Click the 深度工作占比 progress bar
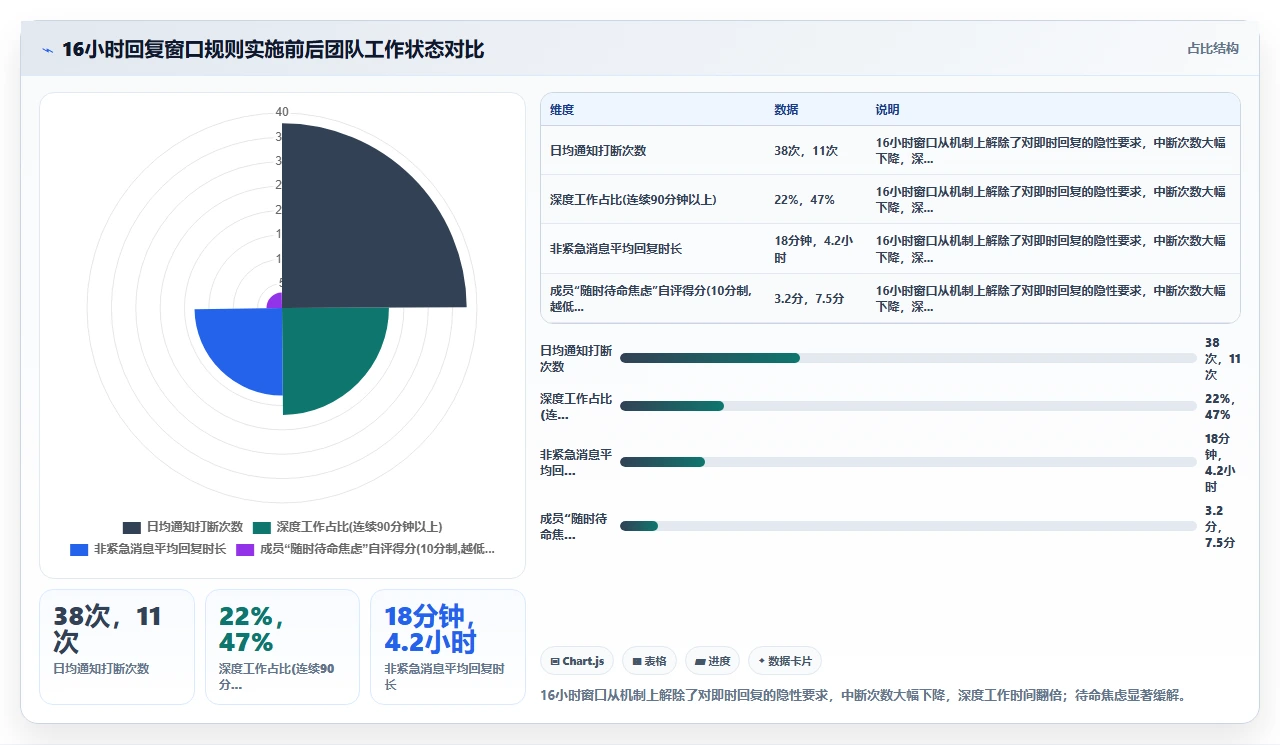 coord(908,406)
